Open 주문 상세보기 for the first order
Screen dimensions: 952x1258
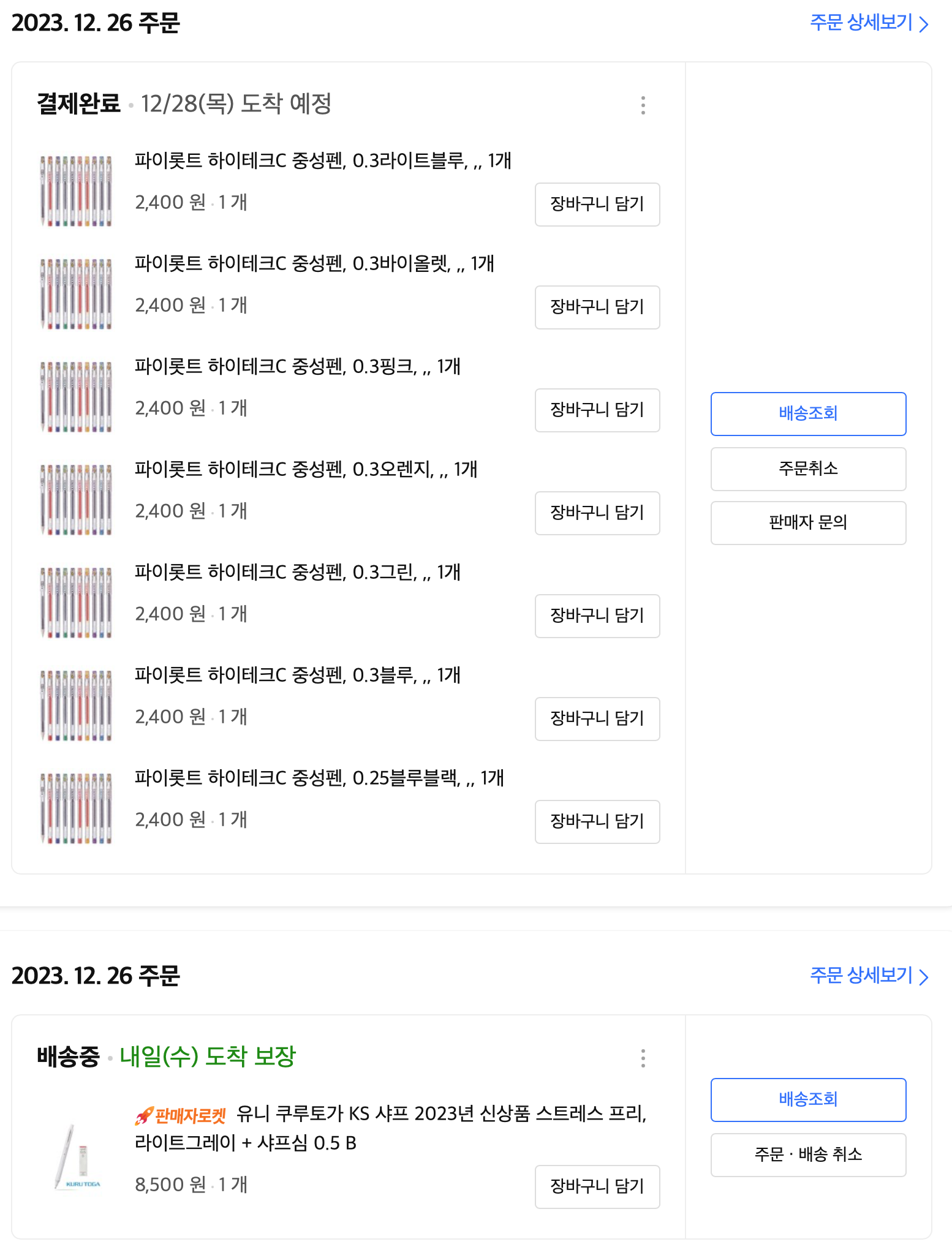(869, 23)
